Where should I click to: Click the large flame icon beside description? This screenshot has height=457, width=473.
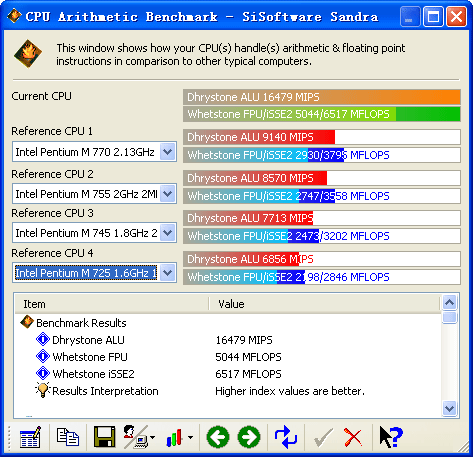point(28,54)
